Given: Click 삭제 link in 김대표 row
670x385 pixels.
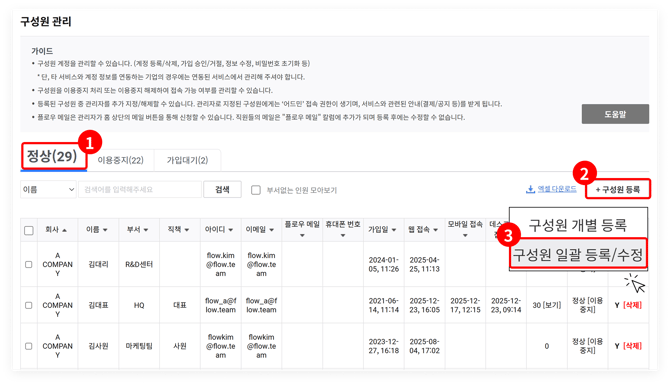Looking at the screenshot, I should pos(632,305).
